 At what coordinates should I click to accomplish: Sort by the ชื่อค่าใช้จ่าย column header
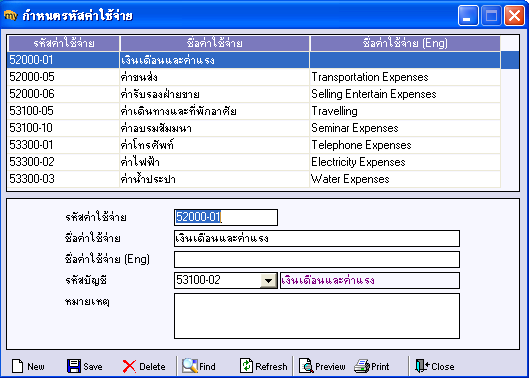point(215,44)
